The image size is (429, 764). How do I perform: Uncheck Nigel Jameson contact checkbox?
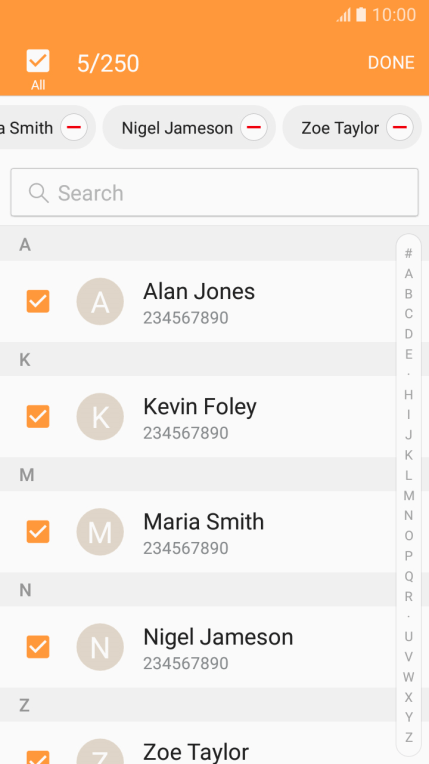tap(38, 647)
